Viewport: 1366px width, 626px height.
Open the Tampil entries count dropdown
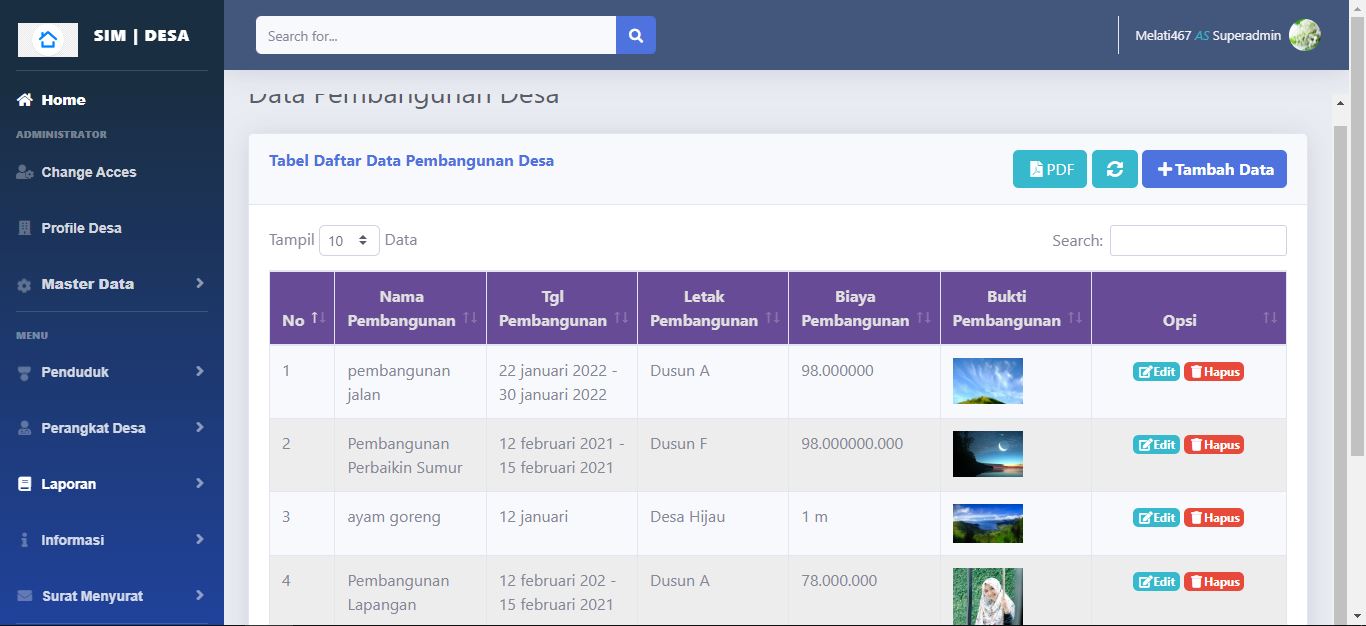349,241
